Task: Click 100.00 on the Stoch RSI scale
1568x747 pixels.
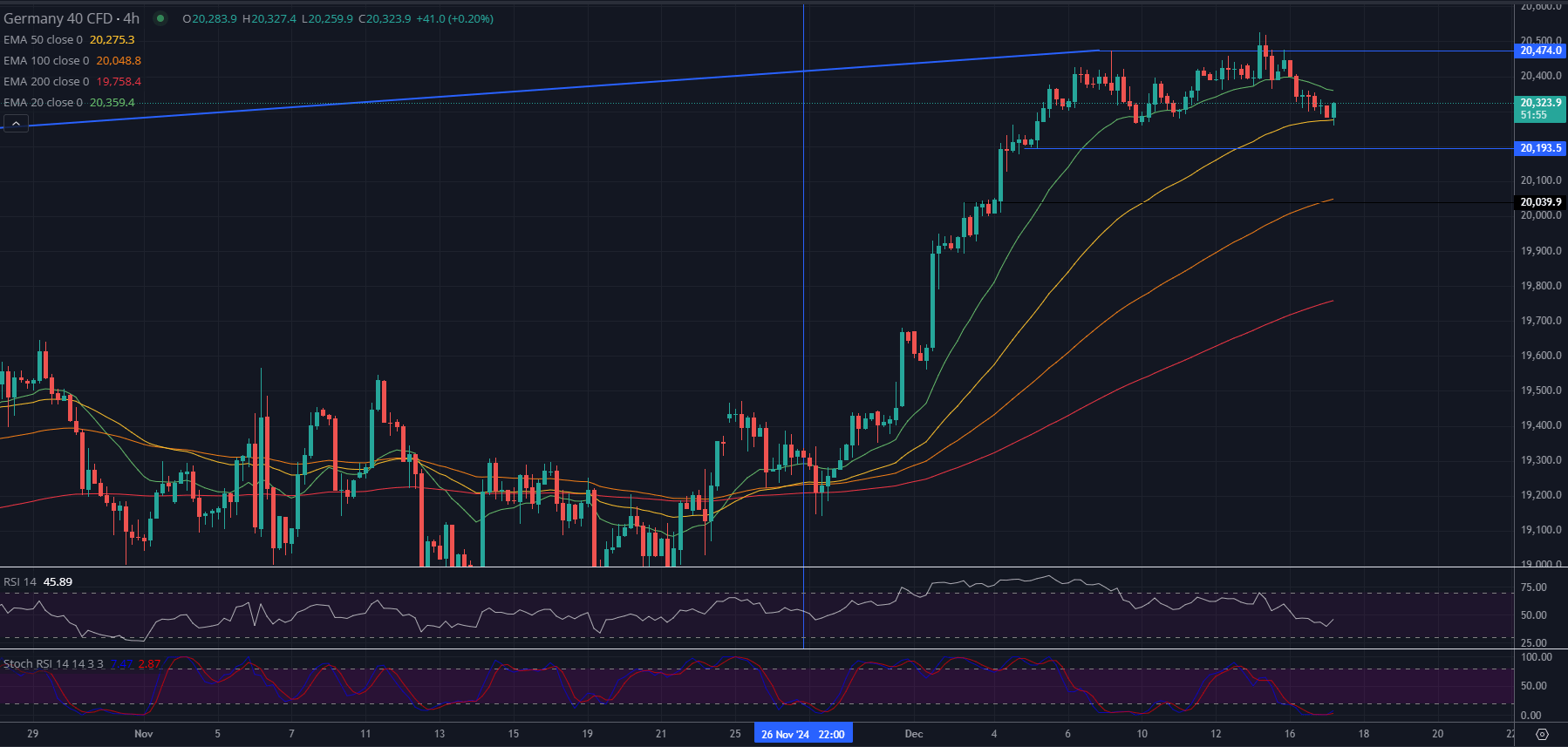Action: (x=1537, y=657)
